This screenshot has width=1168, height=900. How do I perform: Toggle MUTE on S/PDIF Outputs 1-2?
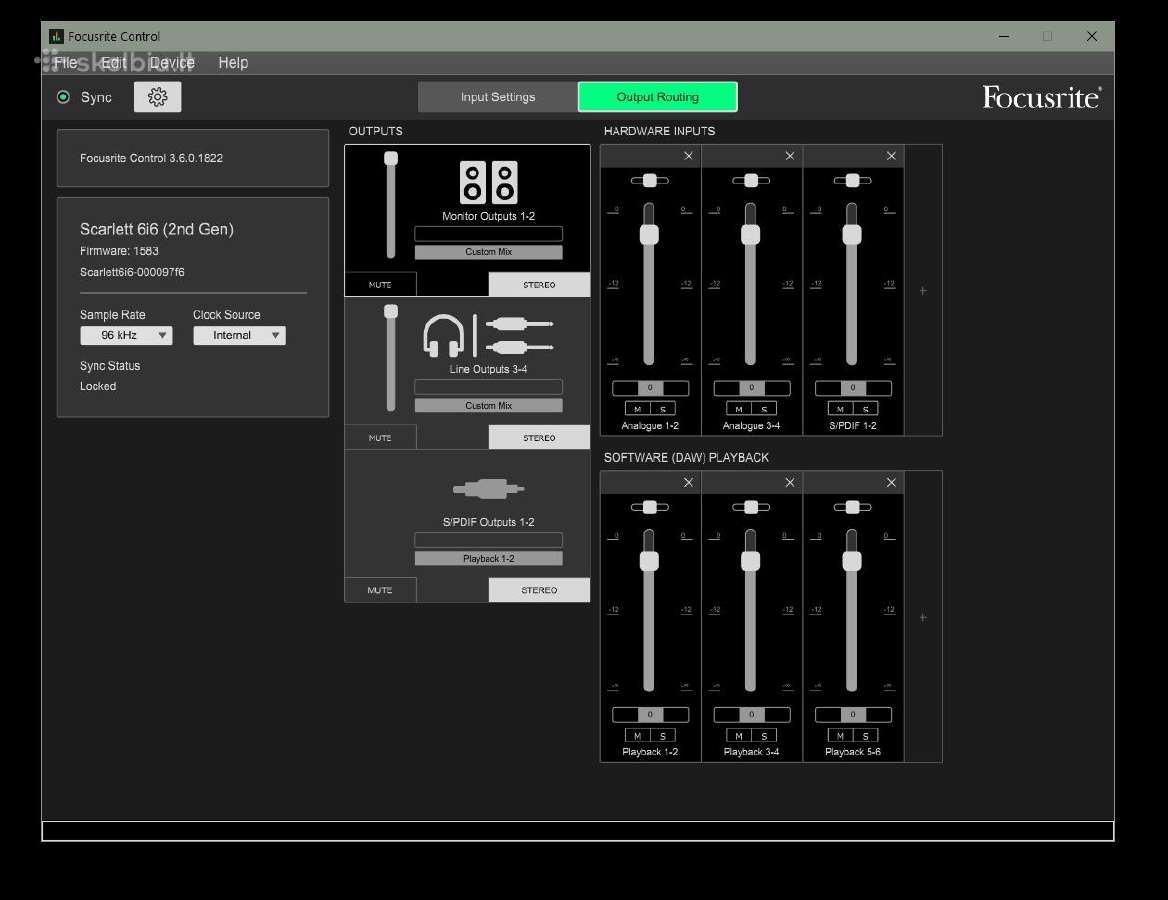(x=380, y=590)
